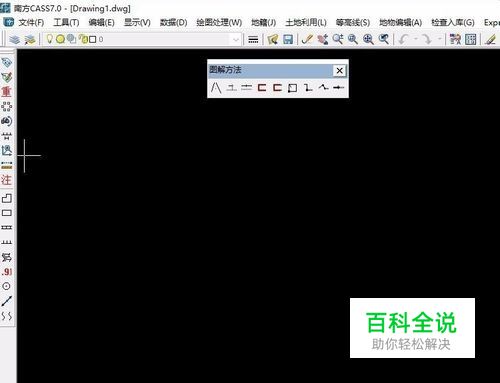Image resolution: width=500 pixels, height=383 pixels.
Task: Open the 数据(D) menu
Action: 173,22
